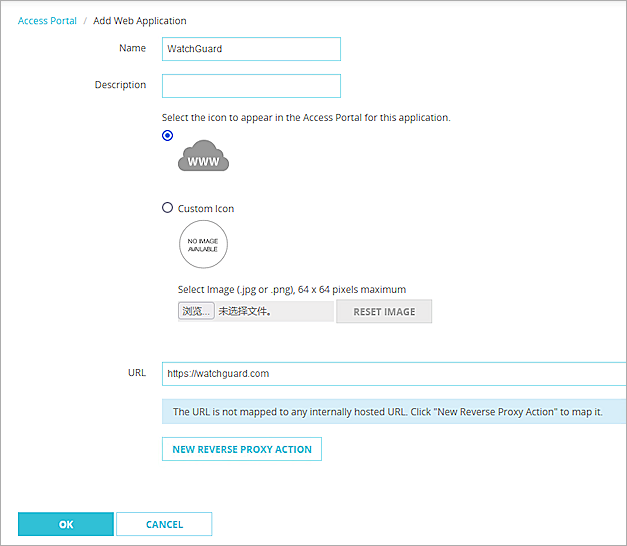Click into the Name input field
This screenshot has height=546, width=627.
point(251,49)
